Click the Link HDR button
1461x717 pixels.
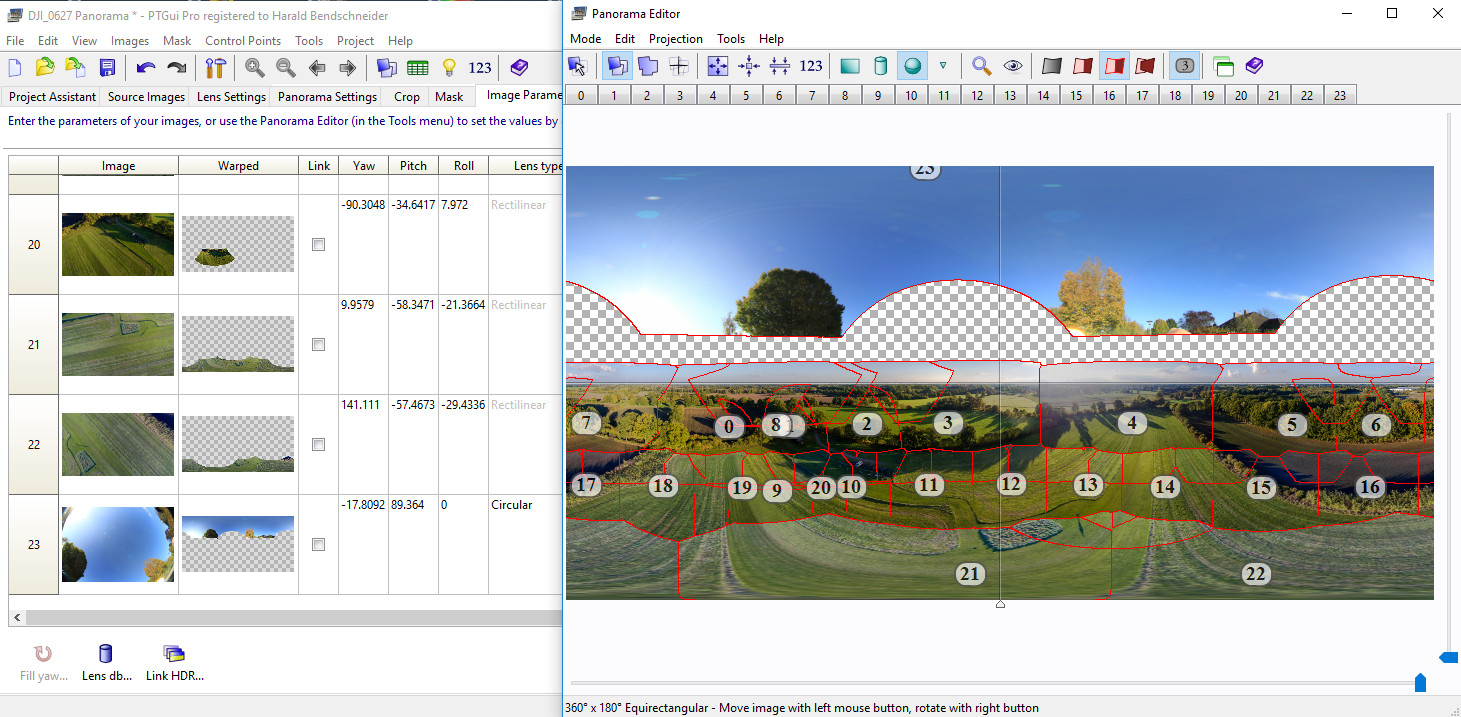(174, 663)
